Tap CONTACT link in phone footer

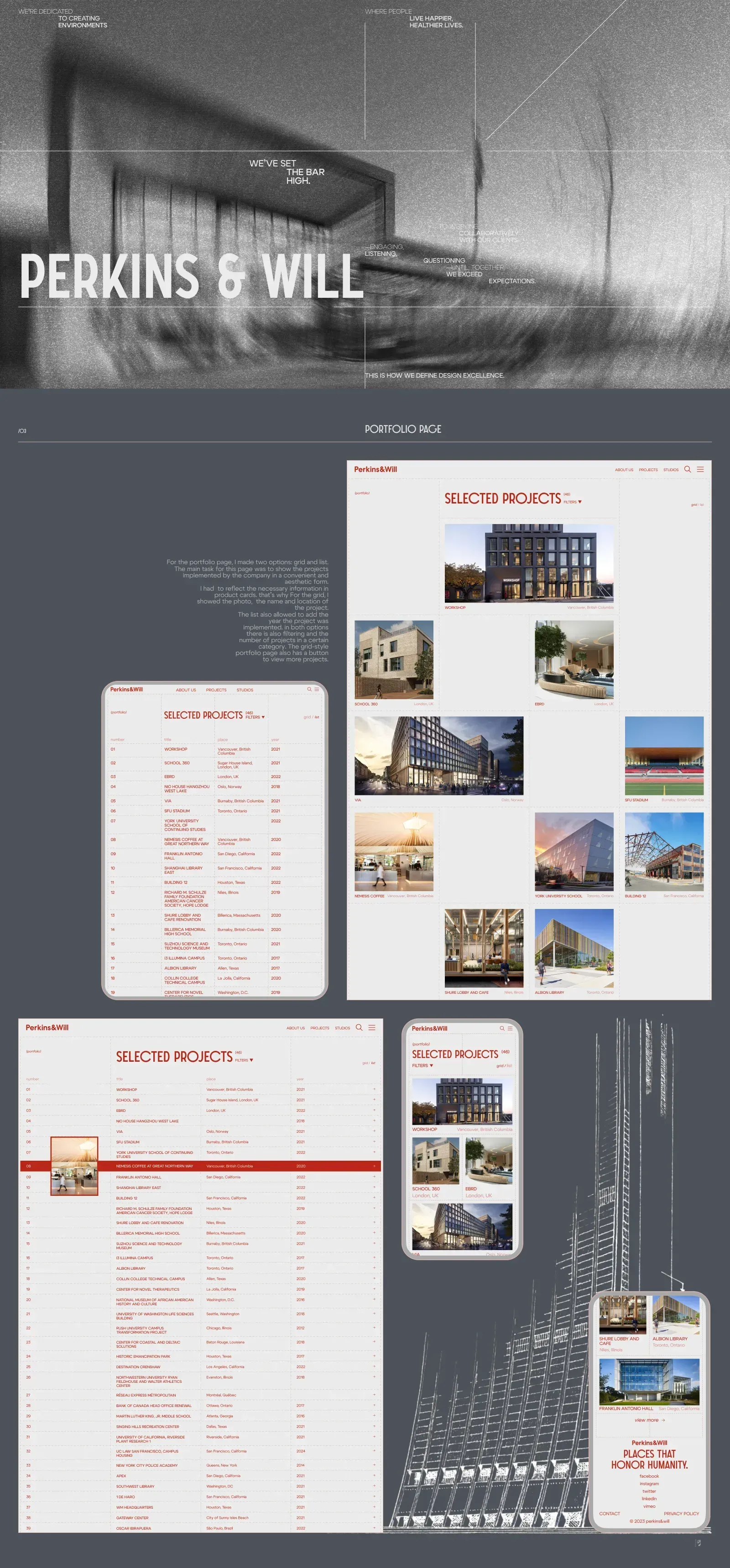[610, 1514]
